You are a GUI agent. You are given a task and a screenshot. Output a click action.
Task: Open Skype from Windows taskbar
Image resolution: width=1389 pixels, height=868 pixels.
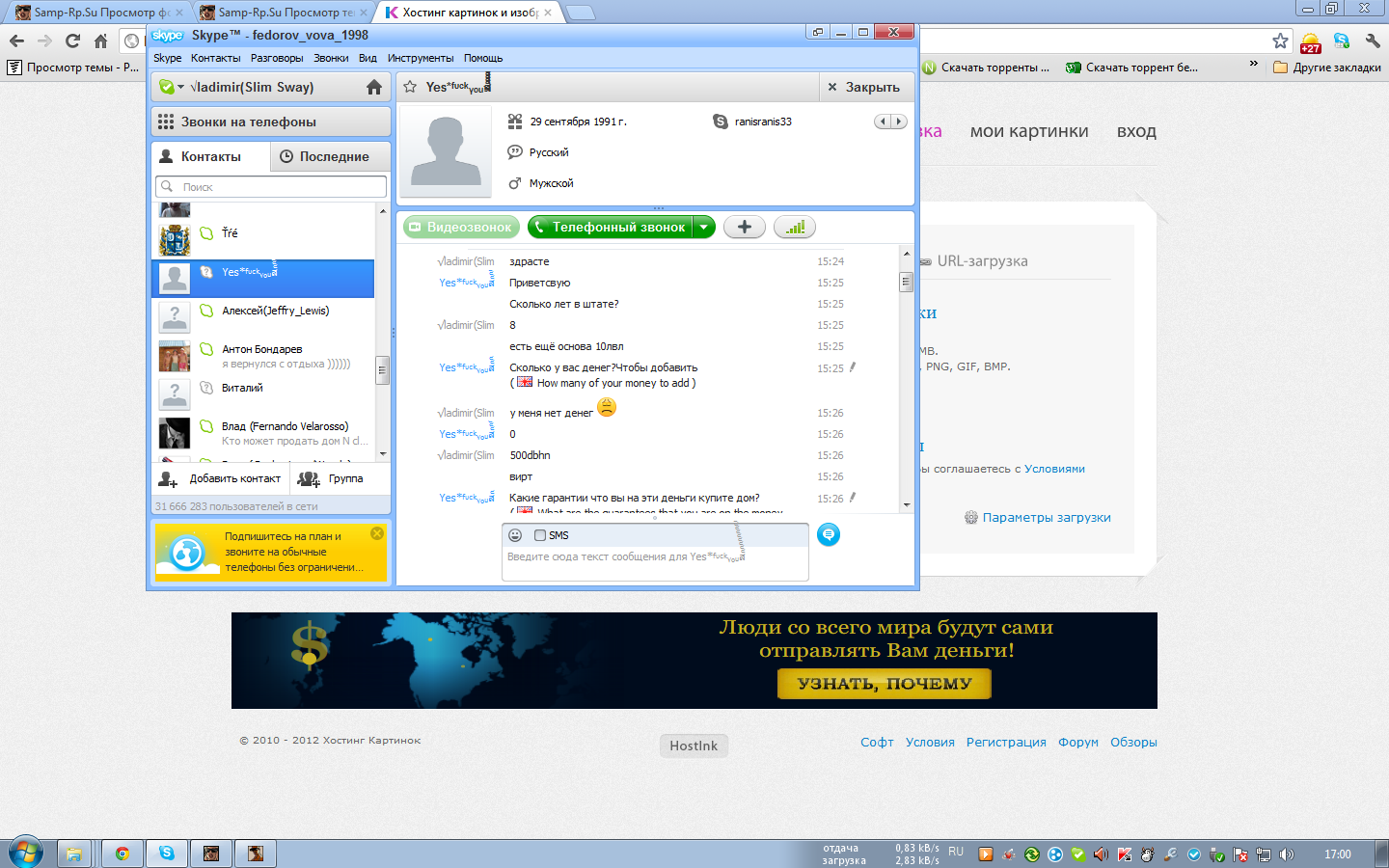167,854
